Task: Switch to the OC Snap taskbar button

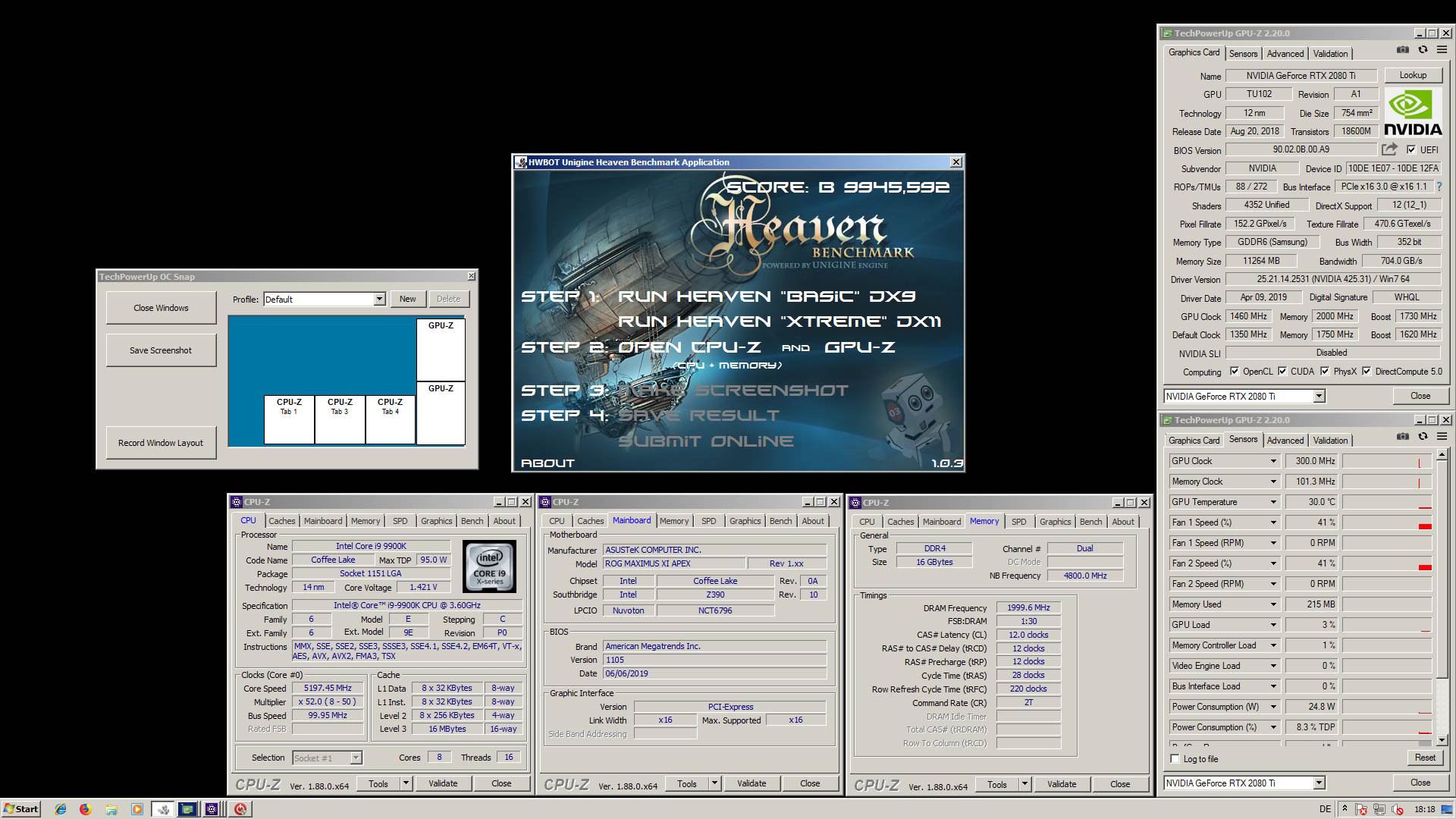Action: [240, 809]
